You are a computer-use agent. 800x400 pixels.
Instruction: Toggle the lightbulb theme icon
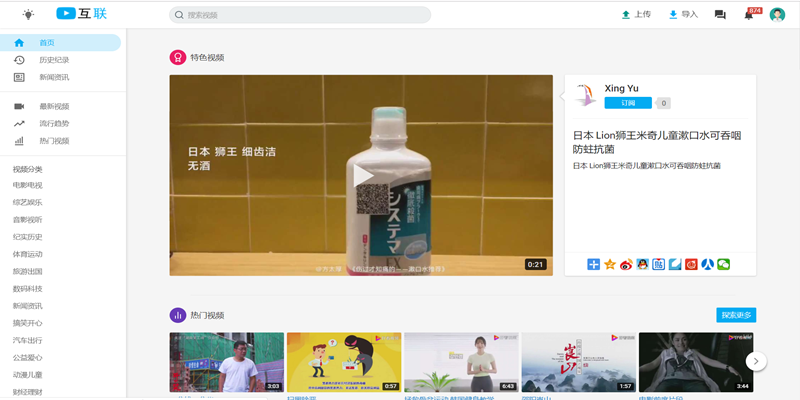[29, 14]
